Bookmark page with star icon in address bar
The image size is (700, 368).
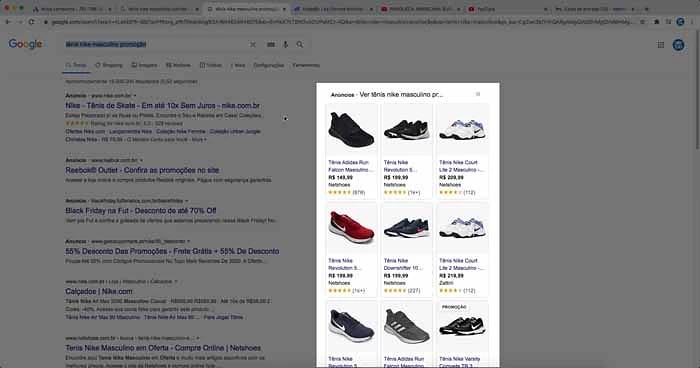[642, 22]
